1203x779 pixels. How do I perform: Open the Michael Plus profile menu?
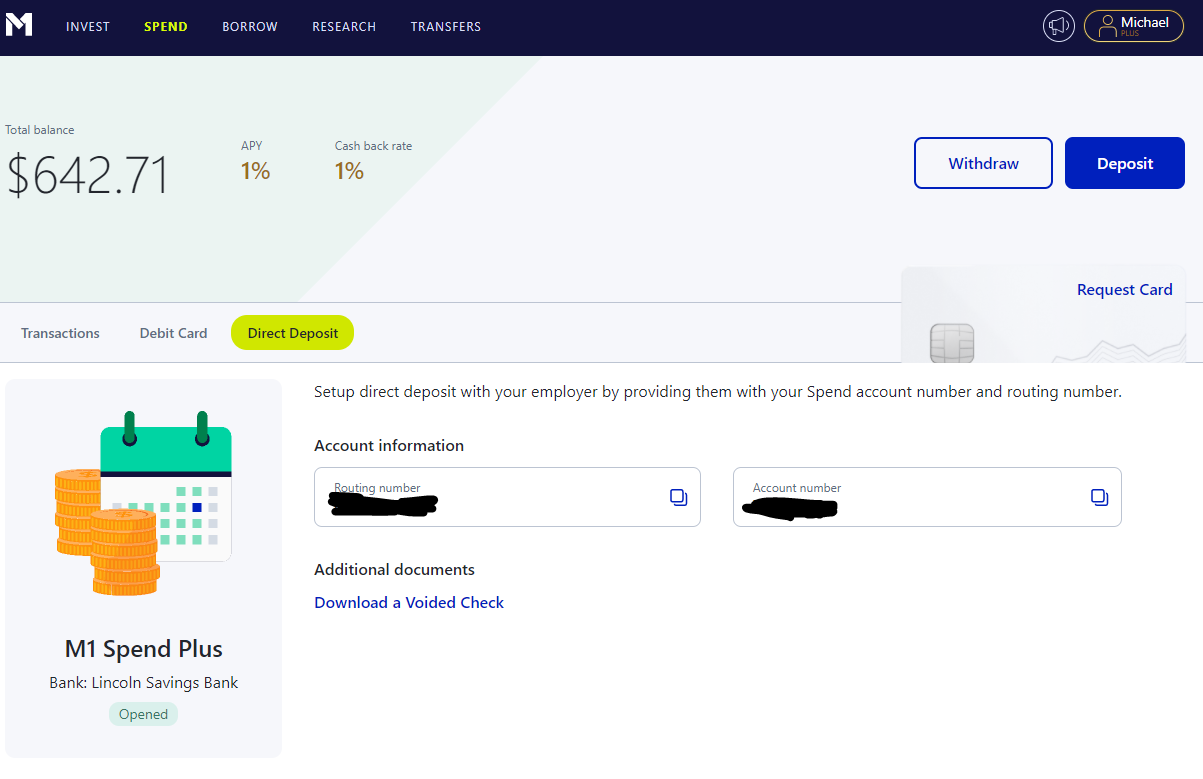(1134, 26)
